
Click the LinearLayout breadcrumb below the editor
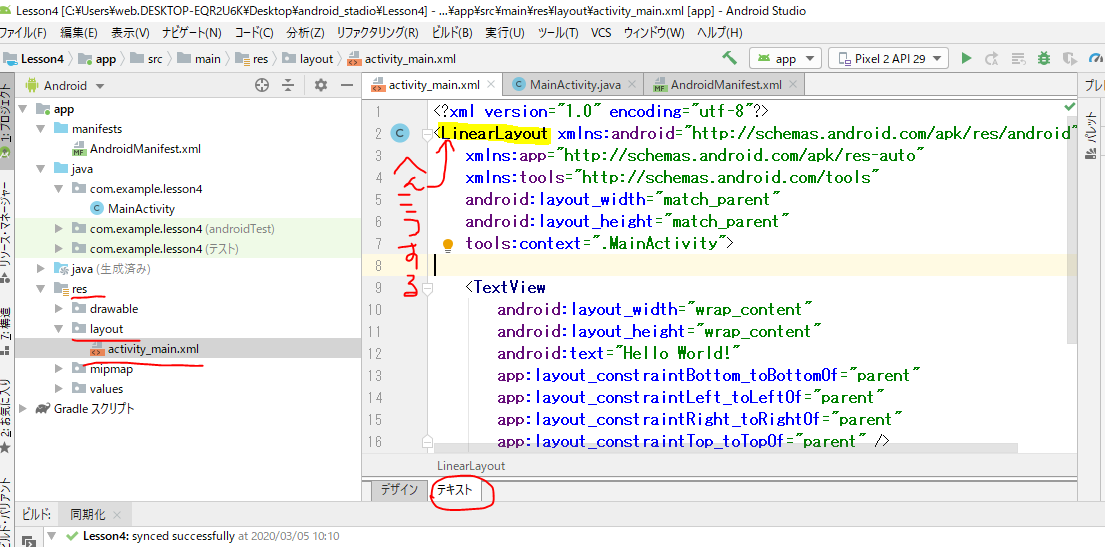click(471, 466)
